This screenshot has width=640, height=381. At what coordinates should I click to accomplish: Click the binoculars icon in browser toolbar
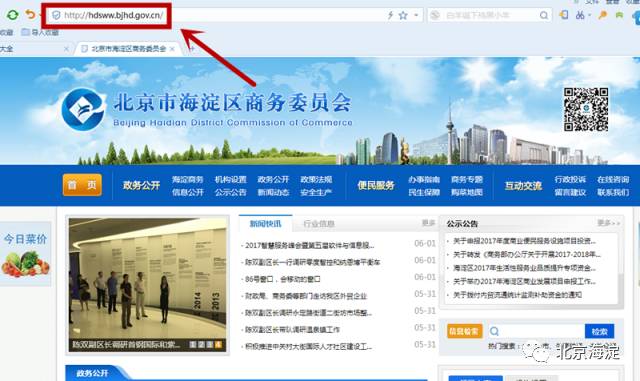click(x=580, y=15)
